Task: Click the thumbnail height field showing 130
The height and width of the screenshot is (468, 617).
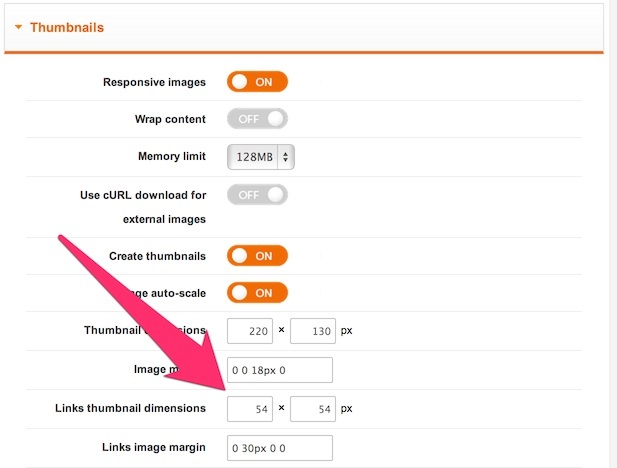Action: [x=313, y=331]
